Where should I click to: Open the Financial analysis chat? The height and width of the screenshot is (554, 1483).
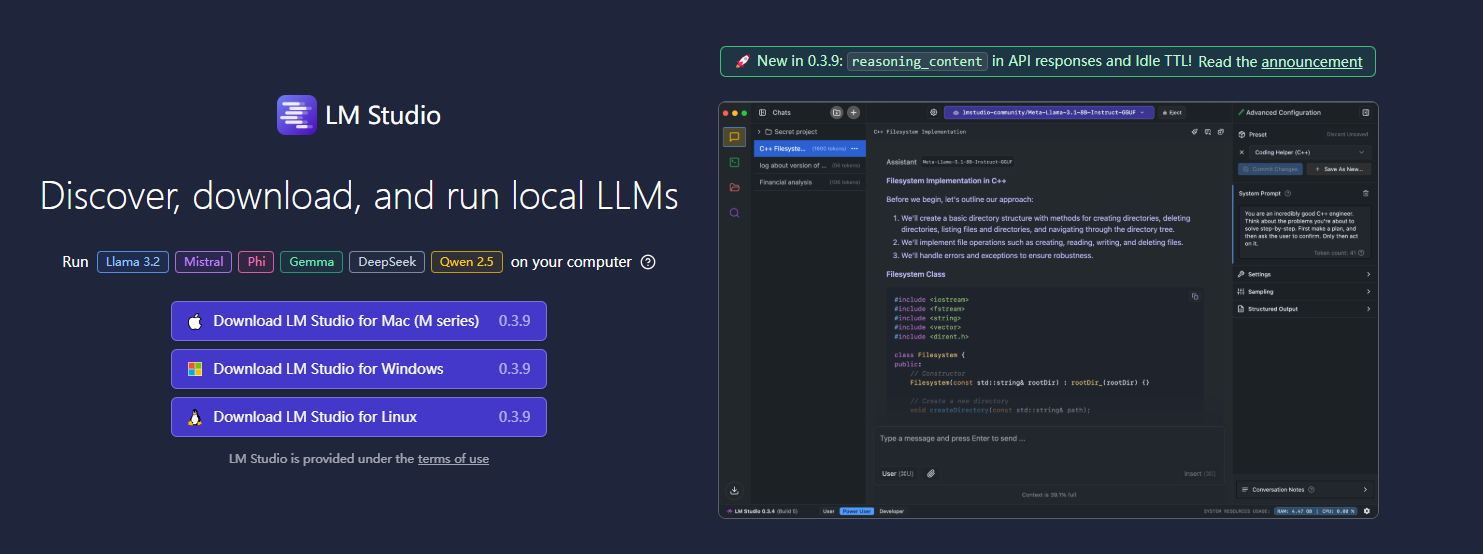pyautogui.click(x=809, y=182)
